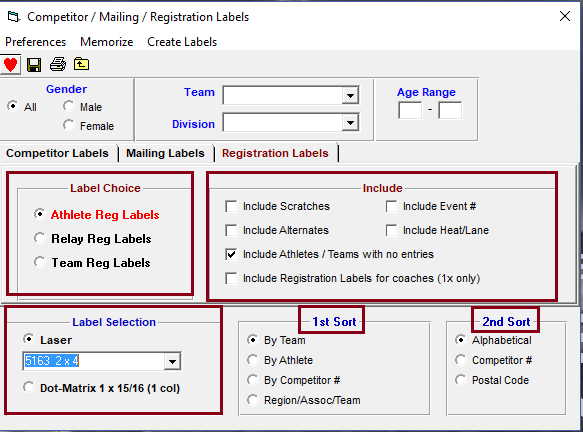The width and height of the screenshot is (583, 432).
Task: Expand the Division dropdown
Action: (350, 122)
